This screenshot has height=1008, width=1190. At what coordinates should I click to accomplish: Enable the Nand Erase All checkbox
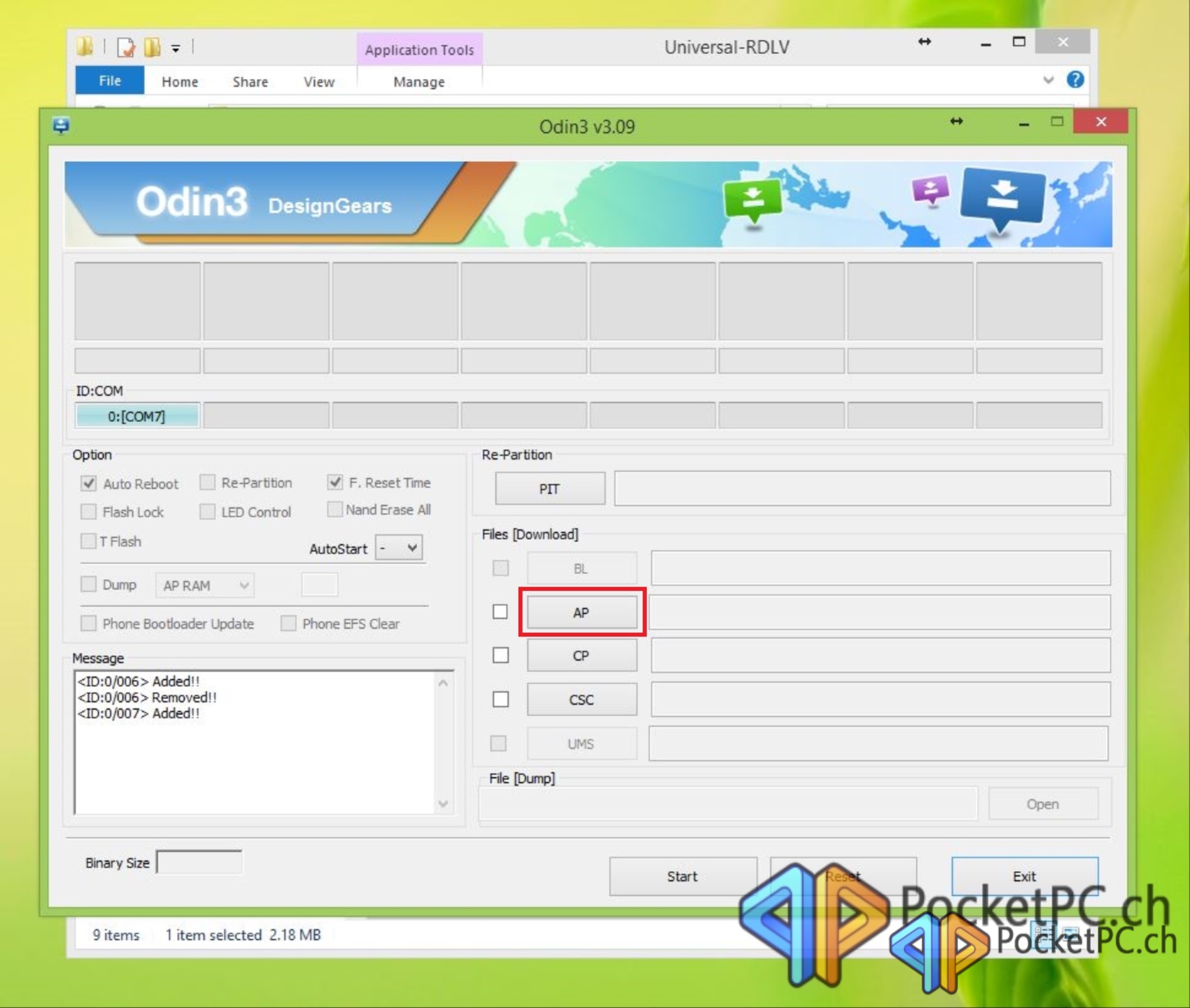(335, 509)
